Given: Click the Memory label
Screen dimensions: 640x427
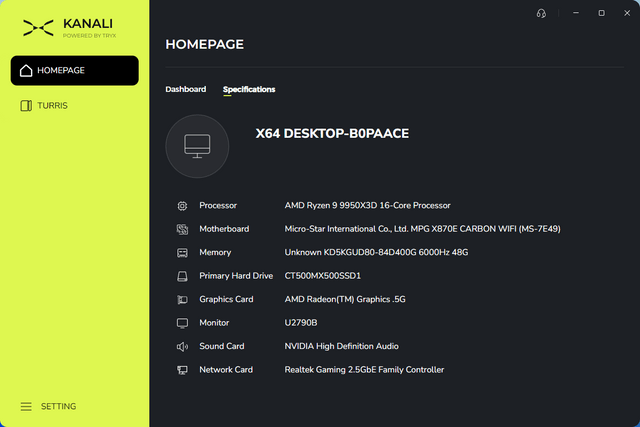Looking at the screenshot, I should (215, 252).
